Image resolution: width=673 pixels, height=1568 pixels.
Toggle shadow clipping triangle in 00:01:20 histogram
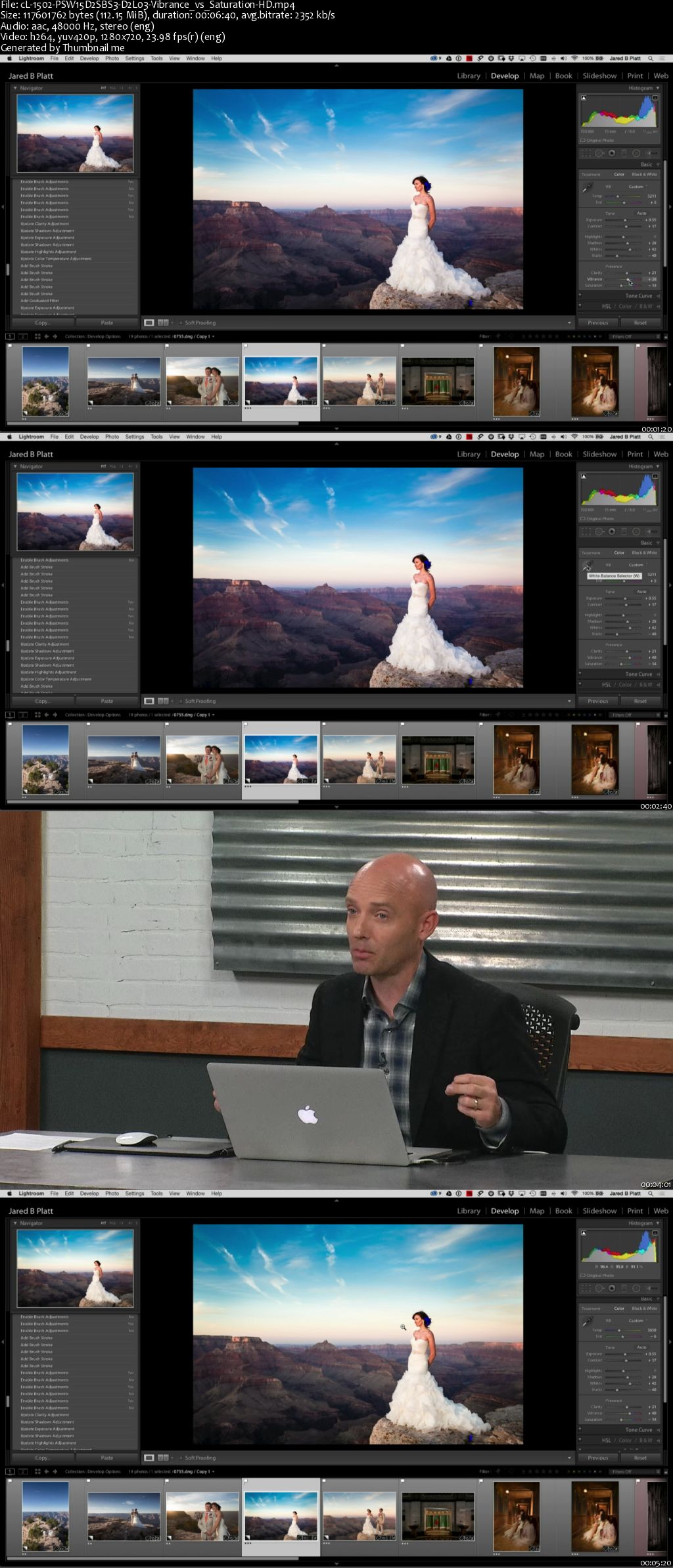(584, 98)
